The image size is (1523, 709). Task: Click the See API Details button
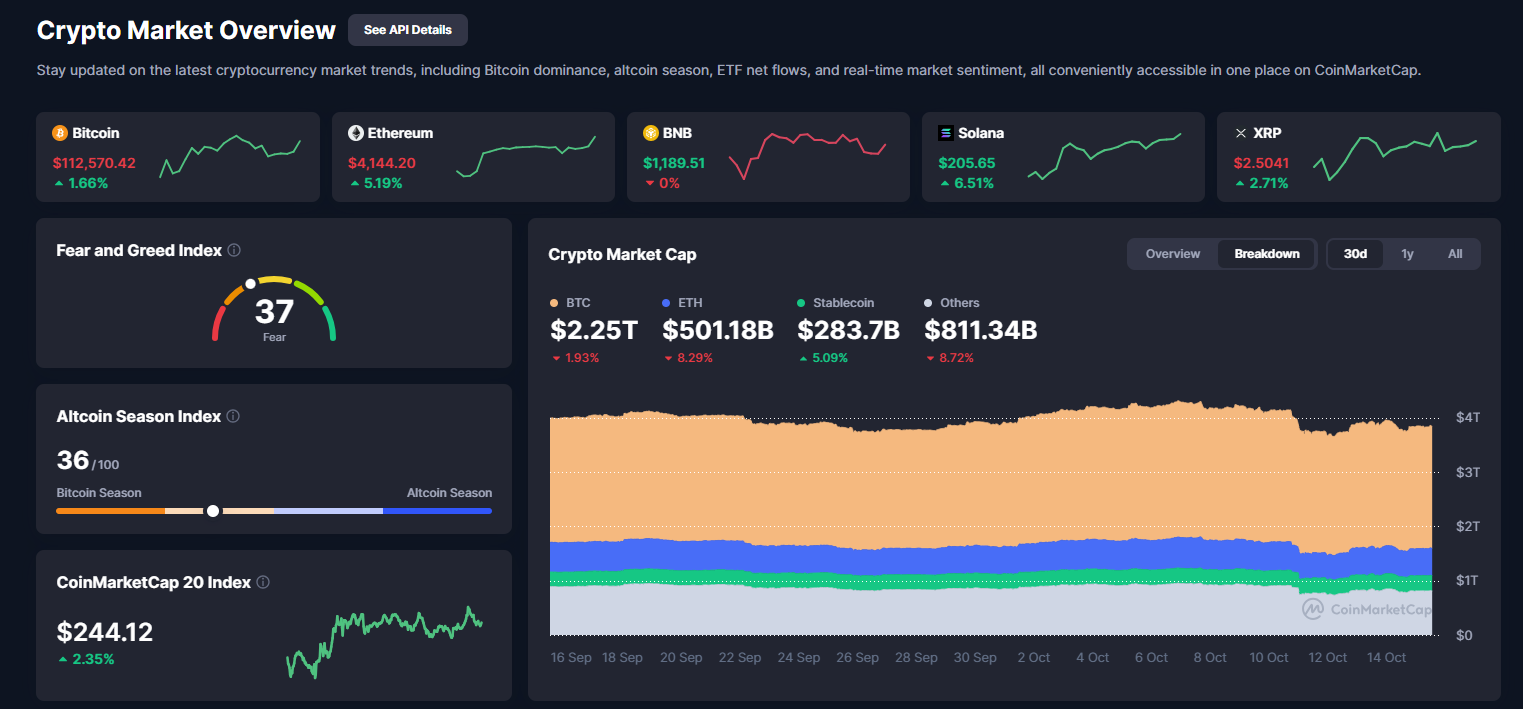coord(407,30)
